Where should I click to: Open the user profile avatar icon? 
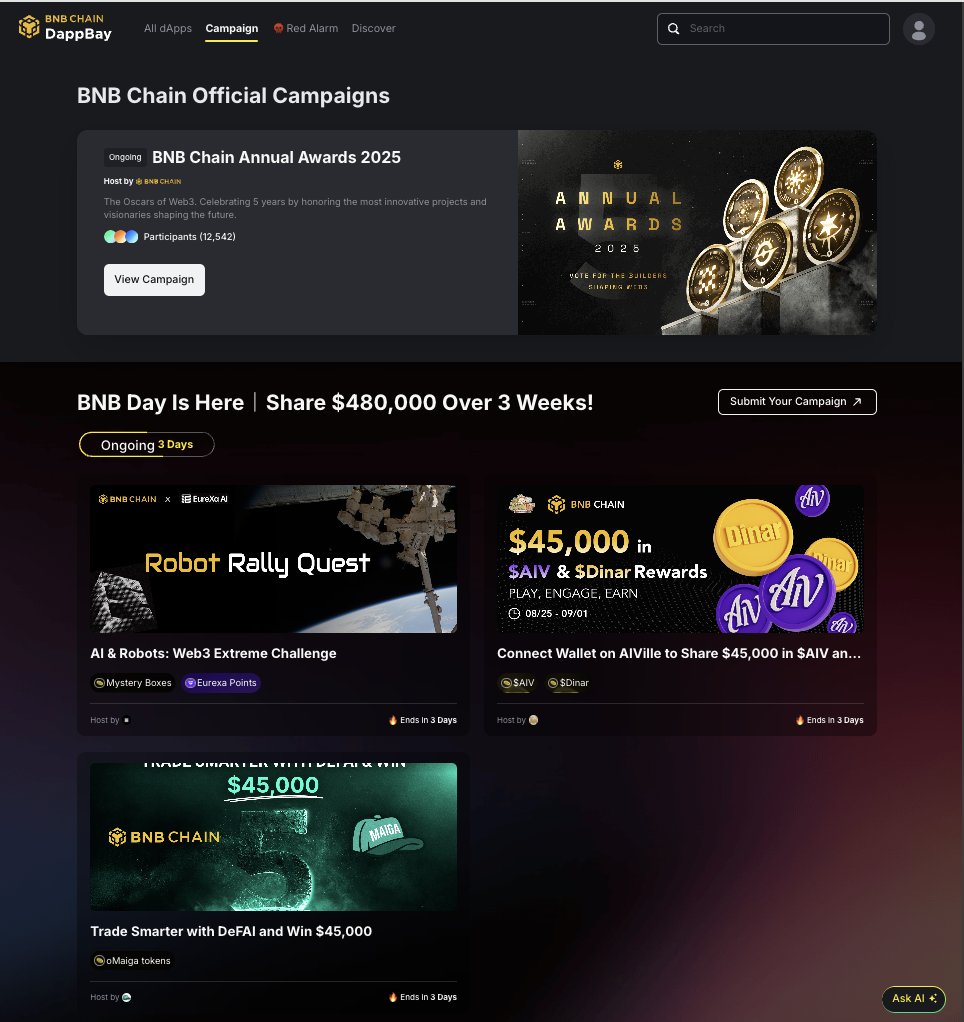[918, 29]
